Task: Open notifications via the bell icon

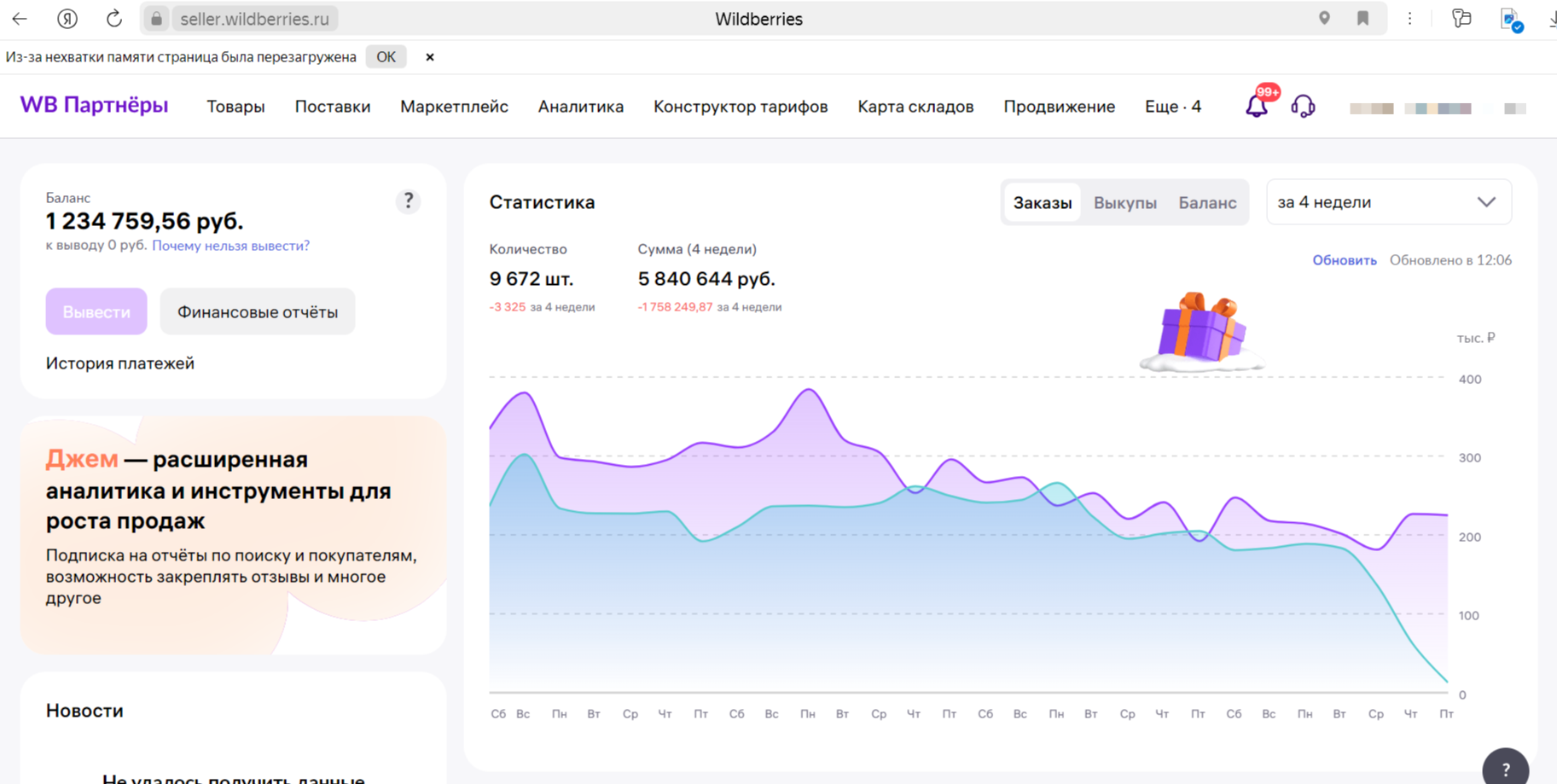Action: 1256,106
